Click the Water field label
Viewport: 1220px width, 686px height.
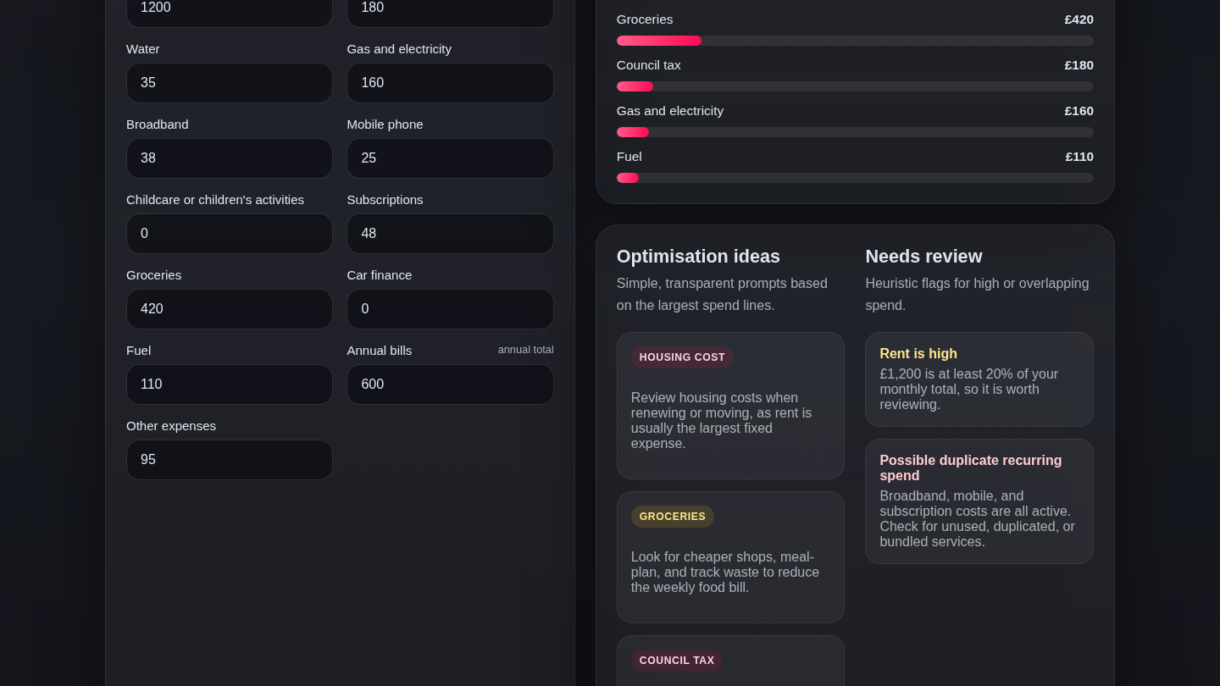143,49
